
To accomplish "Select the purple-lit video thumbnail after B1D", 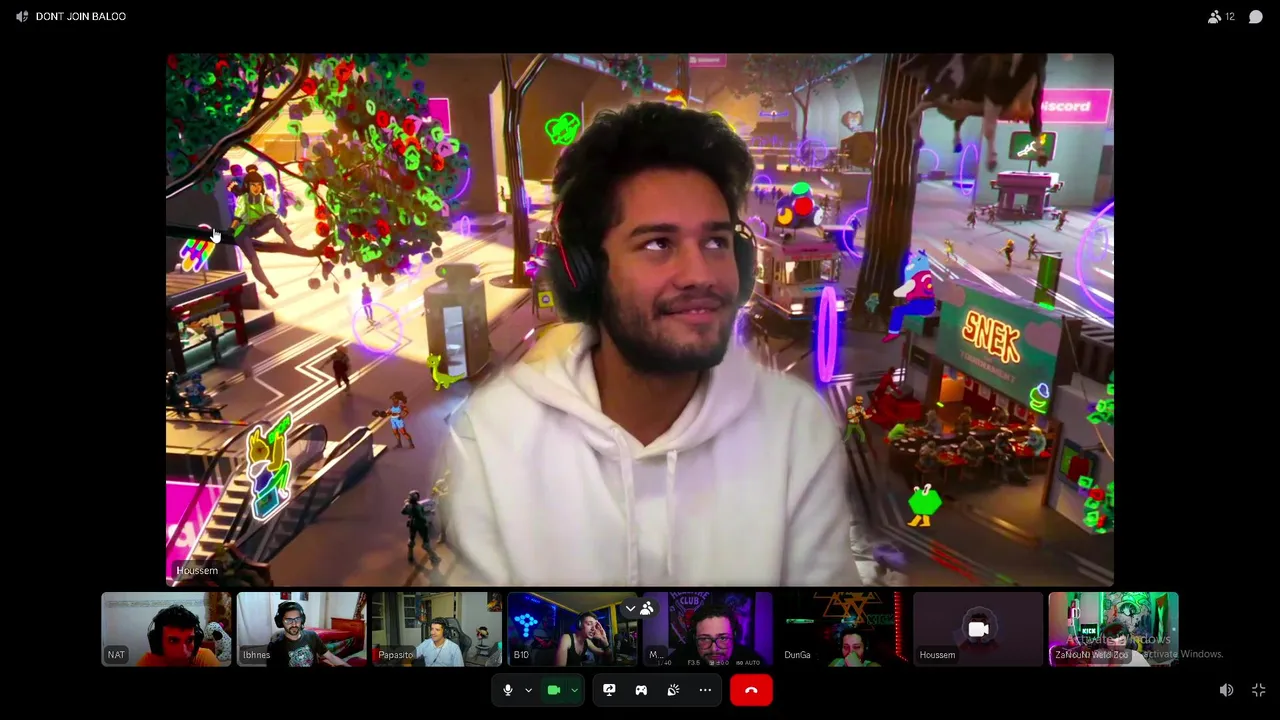I will tap(707, 629).
